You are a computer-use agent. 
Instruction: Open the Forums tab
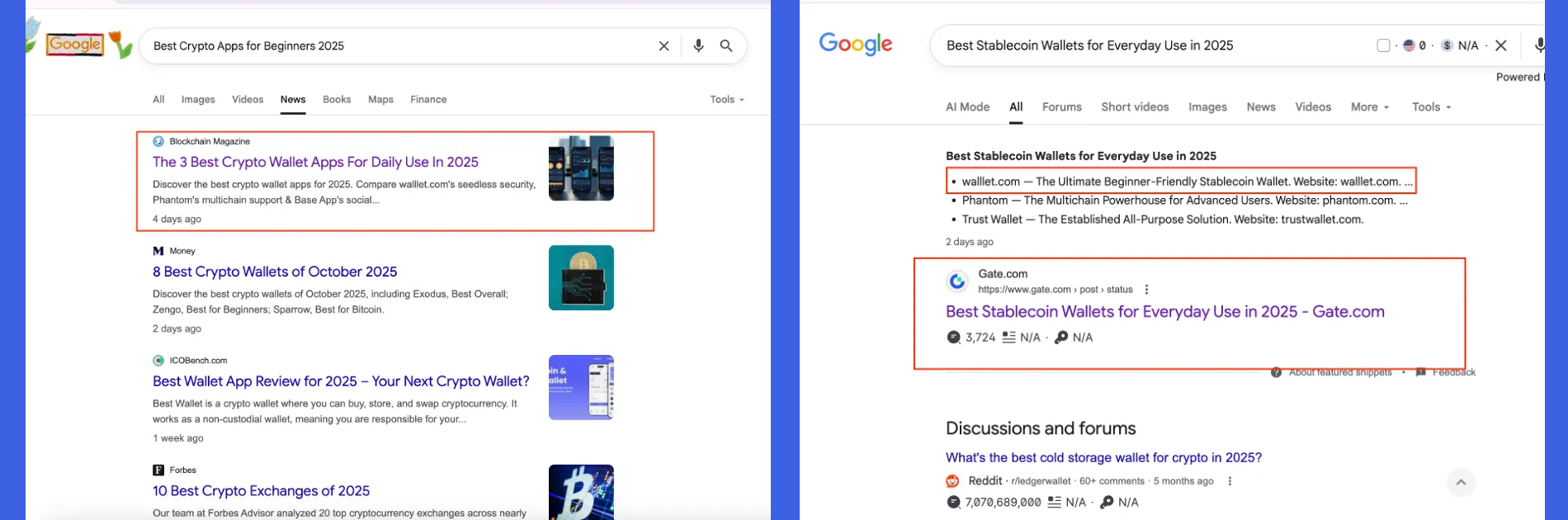(1061, 107)
